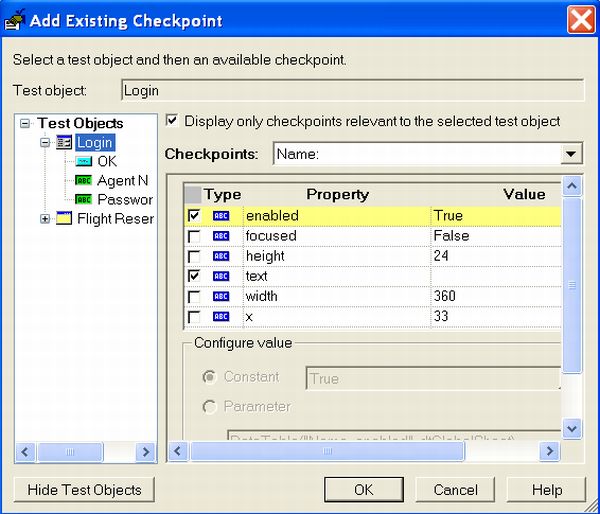Viewport: 600px width, 514px height.
Task: Click the Hide Test Objects button
Action: [84, 490]
